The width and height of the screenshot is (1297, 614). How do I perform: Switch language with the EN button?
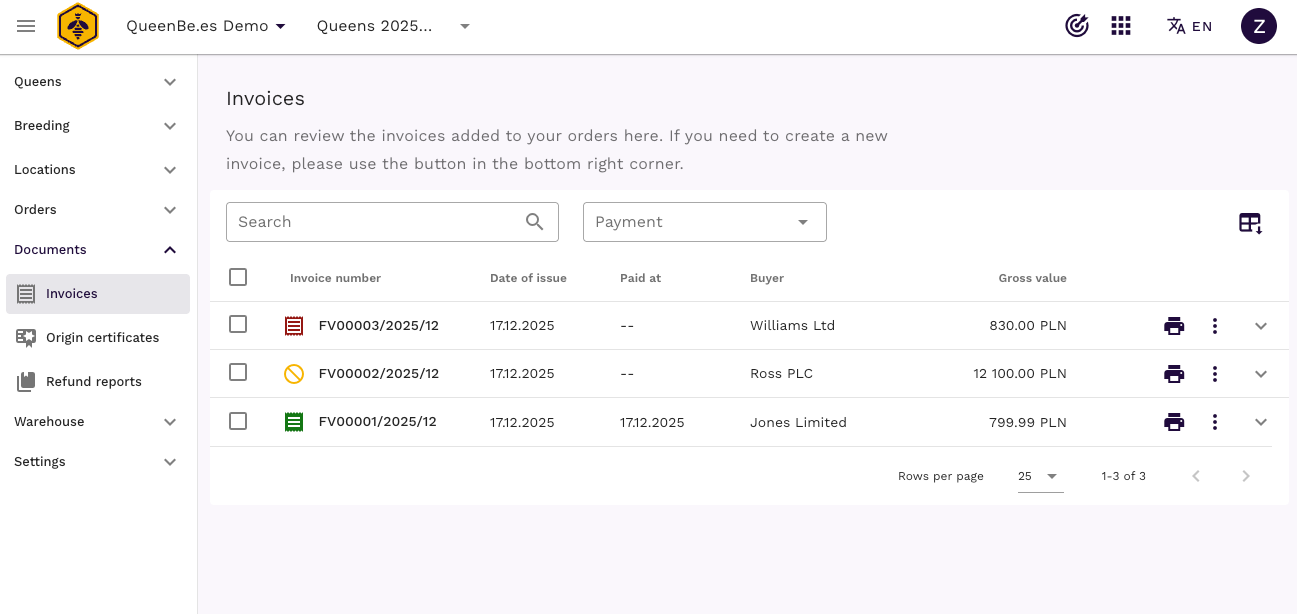click(x=1190, y=26)
